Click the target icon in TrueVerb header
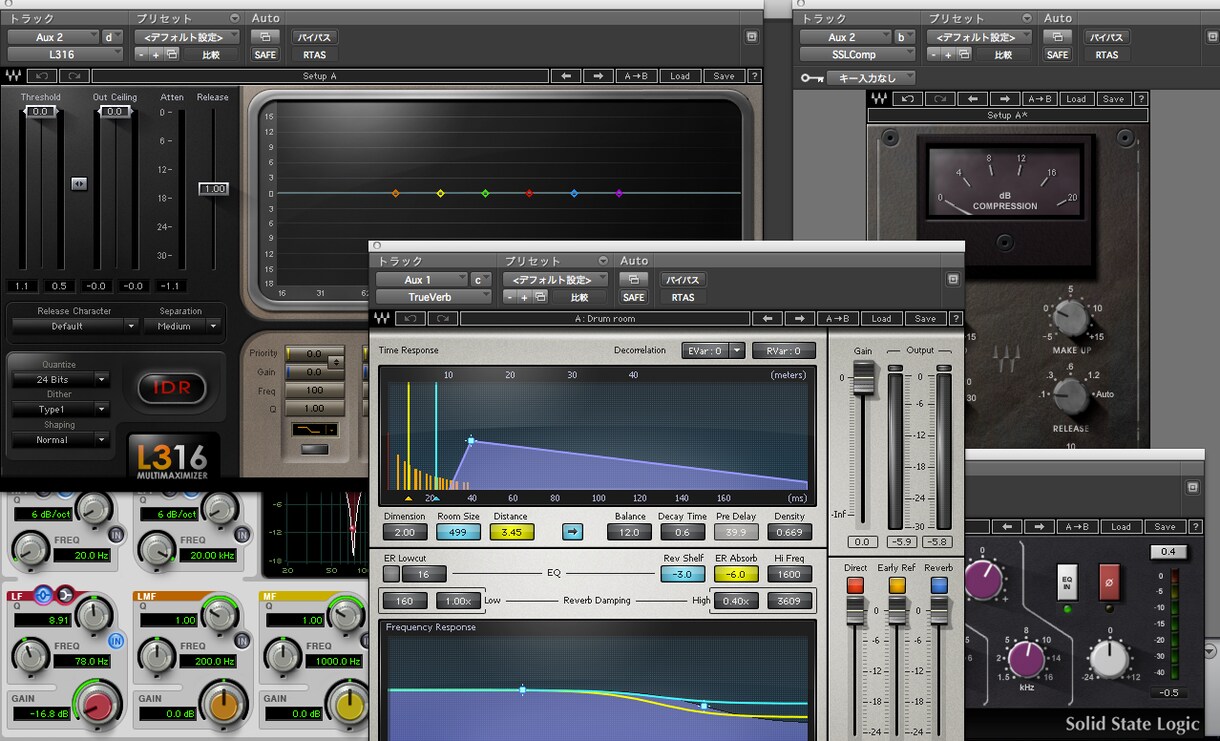Screen dimensions: 1220x741 pos(953,279)
